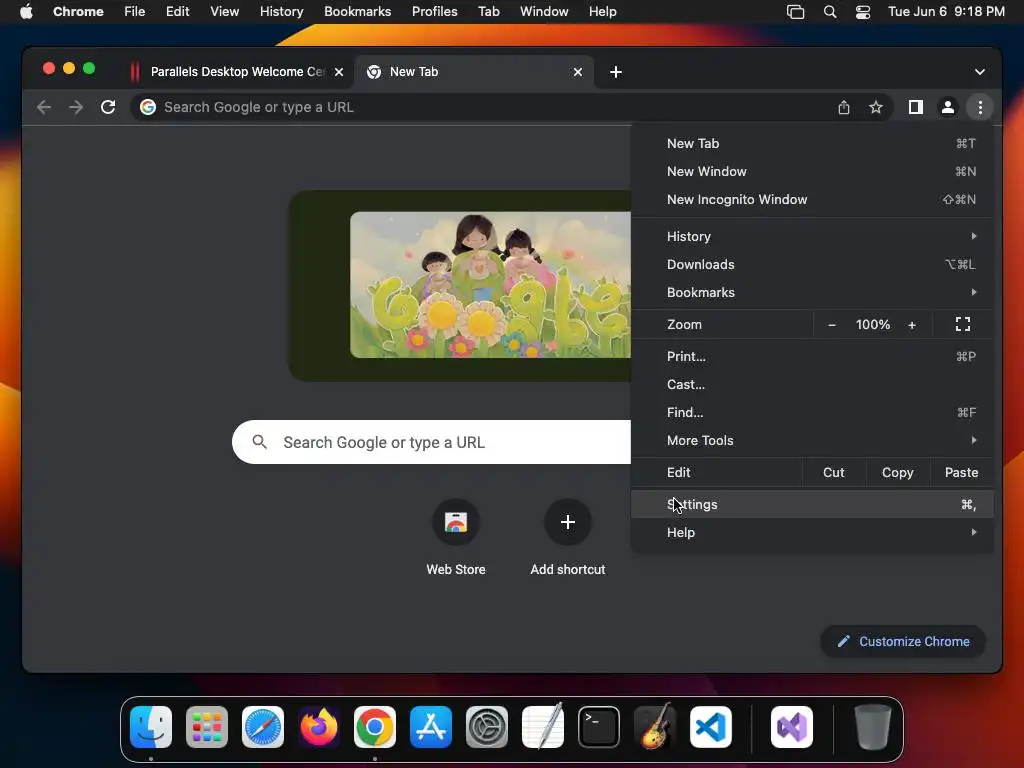Open the profile avatar button
This screenshot has width=1024, height=768.
coord(948,107)
